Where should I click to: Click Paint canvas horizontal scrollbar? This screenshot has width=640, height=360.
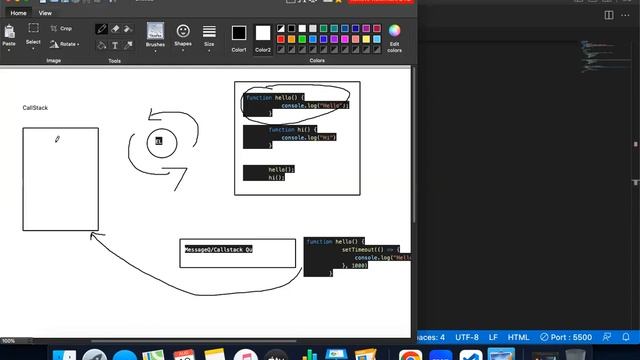pyautogui.click(x=194, y=340)
